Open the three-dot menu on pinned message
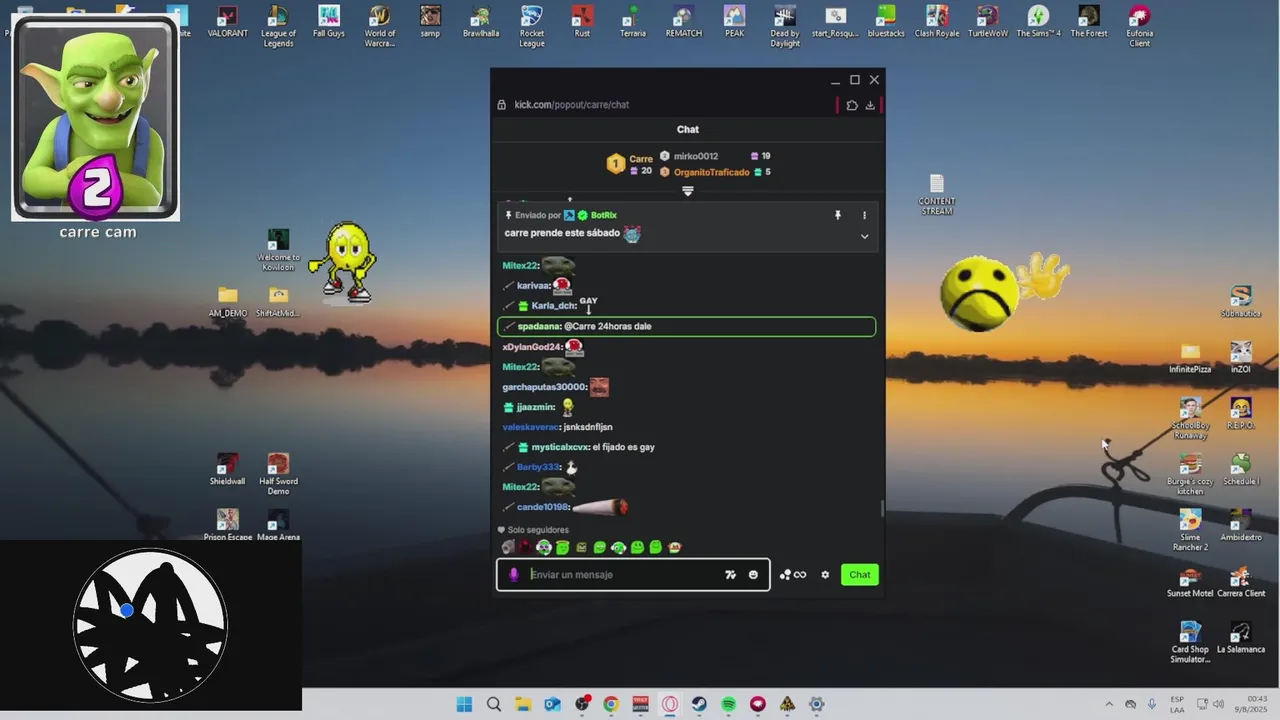This screenshot has height=720, width=1280. pos(864,215)
